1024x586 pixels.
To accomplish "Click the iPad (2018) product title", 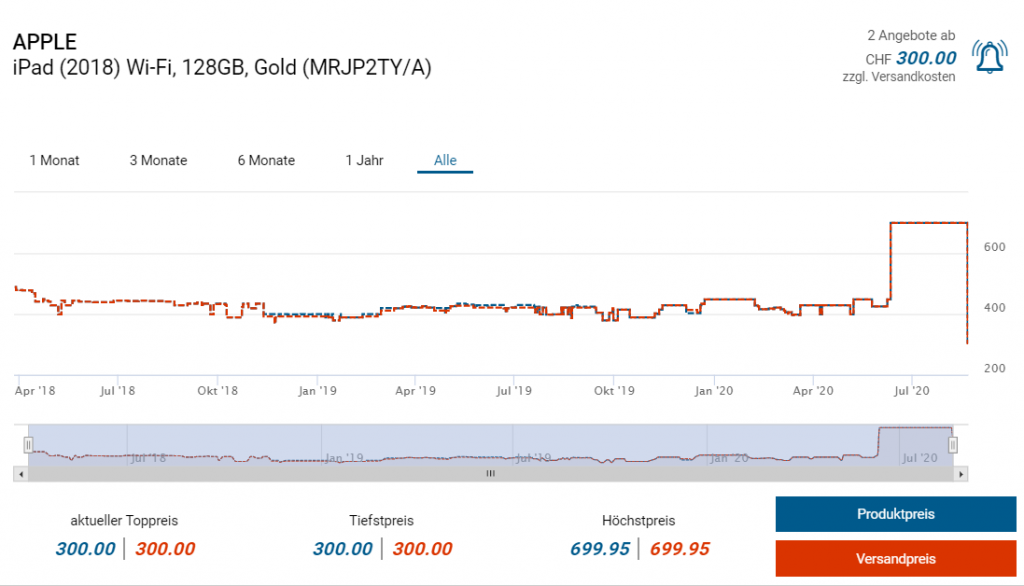I will point(222,68).
